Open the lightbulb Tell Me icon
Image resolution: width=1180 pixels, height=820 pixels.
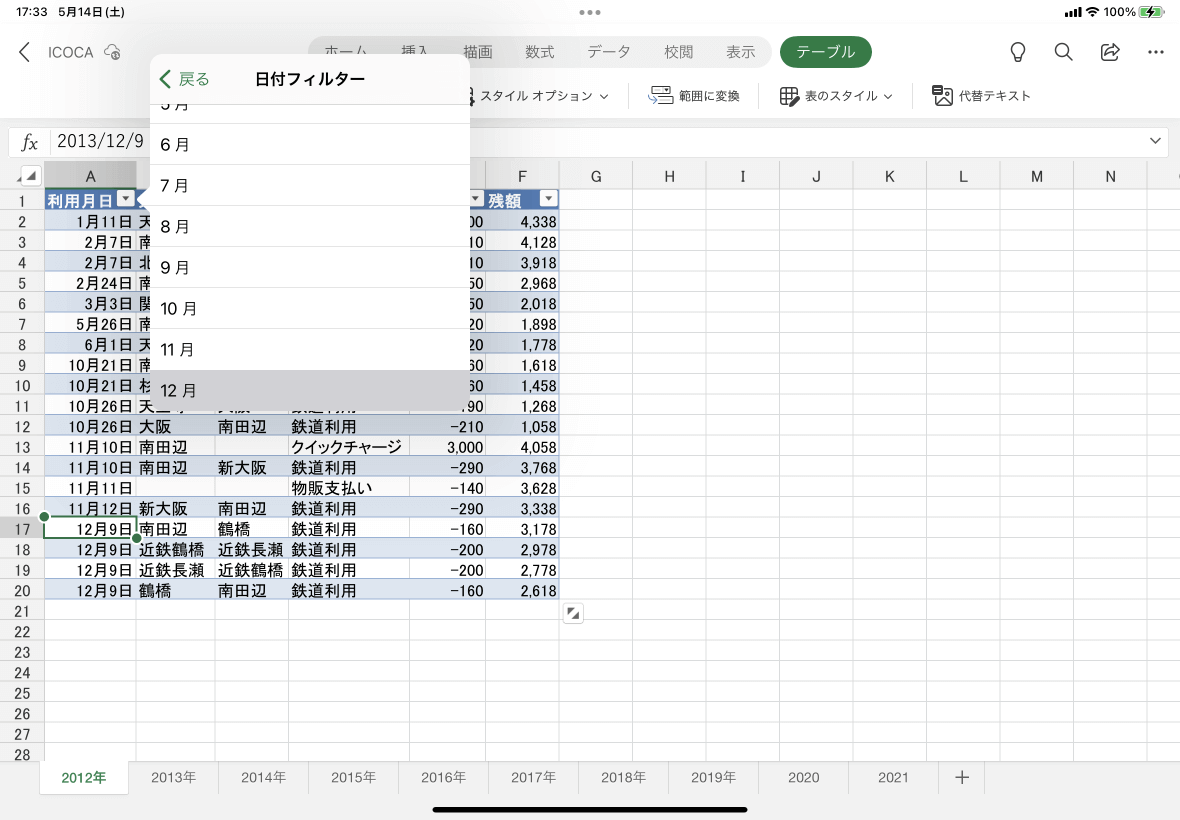pos(1017,52)
